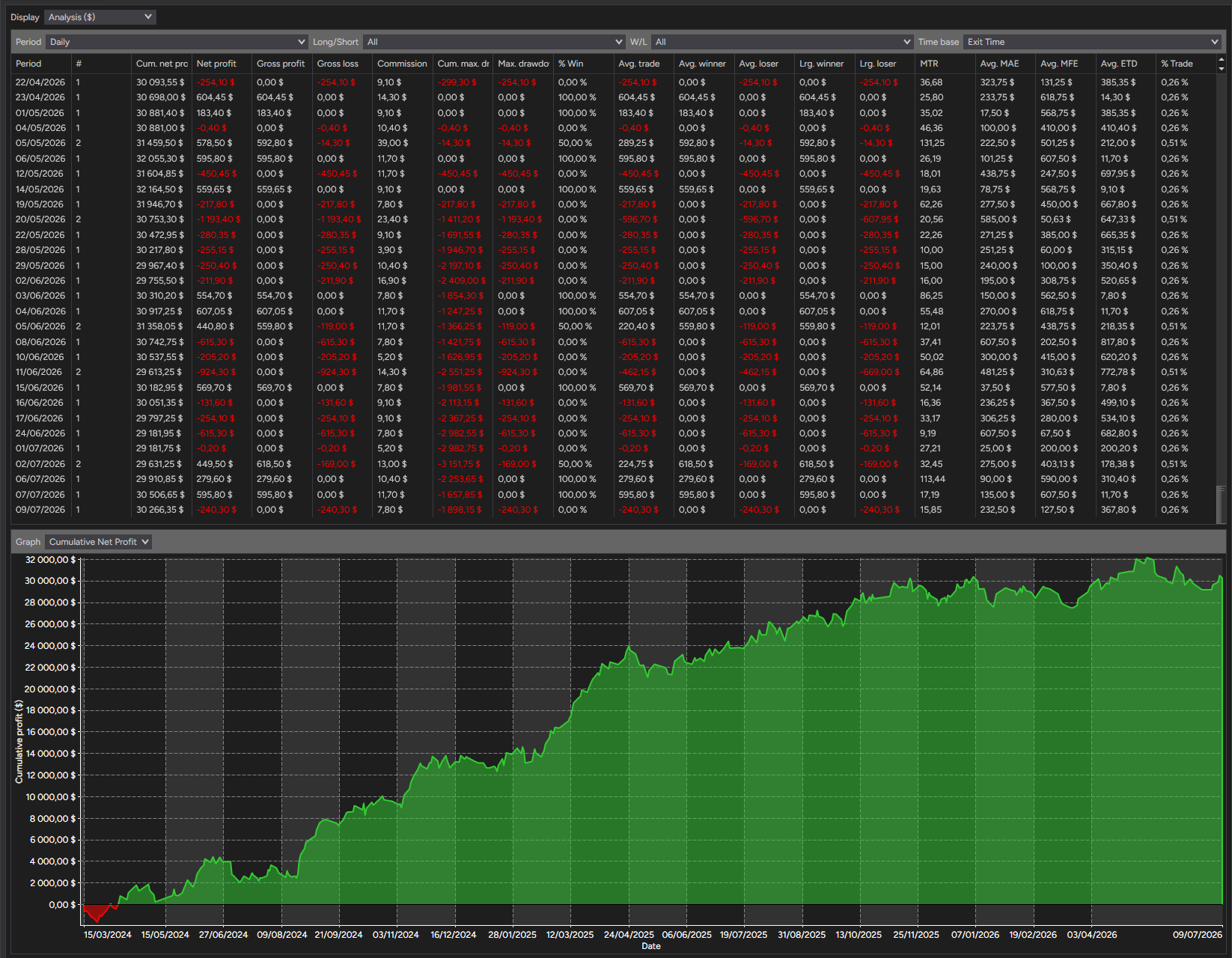Click the table scrollbar up arrow
1232x958 pixels.
[1222, 59]
